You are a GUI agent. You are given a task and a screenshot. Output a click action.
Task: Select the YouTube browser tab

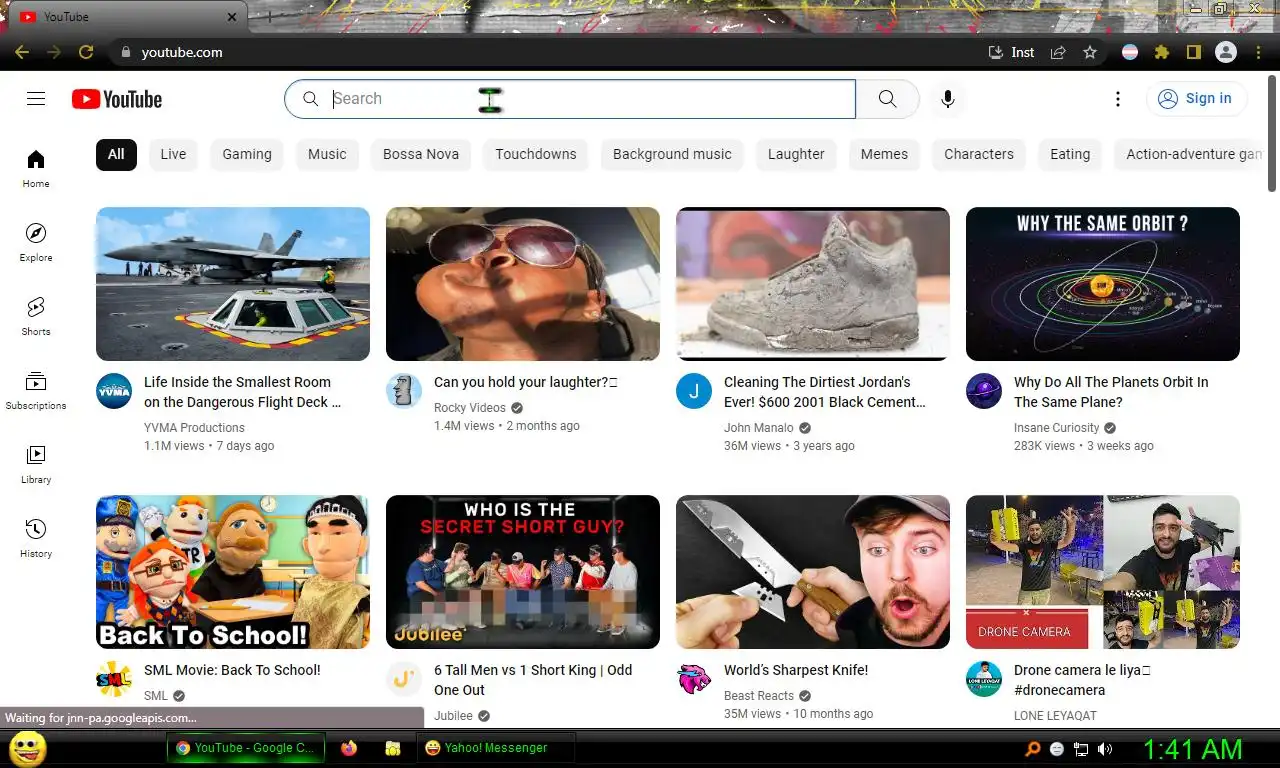click(x=130, y=17)
